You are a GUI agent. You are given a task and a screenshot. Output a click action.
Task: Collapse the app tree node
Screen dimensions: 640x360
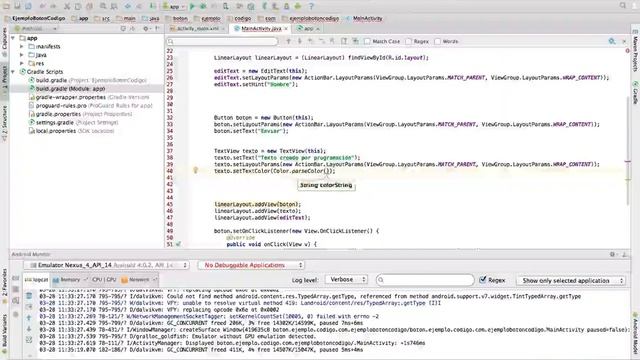[x=13, y=38]
